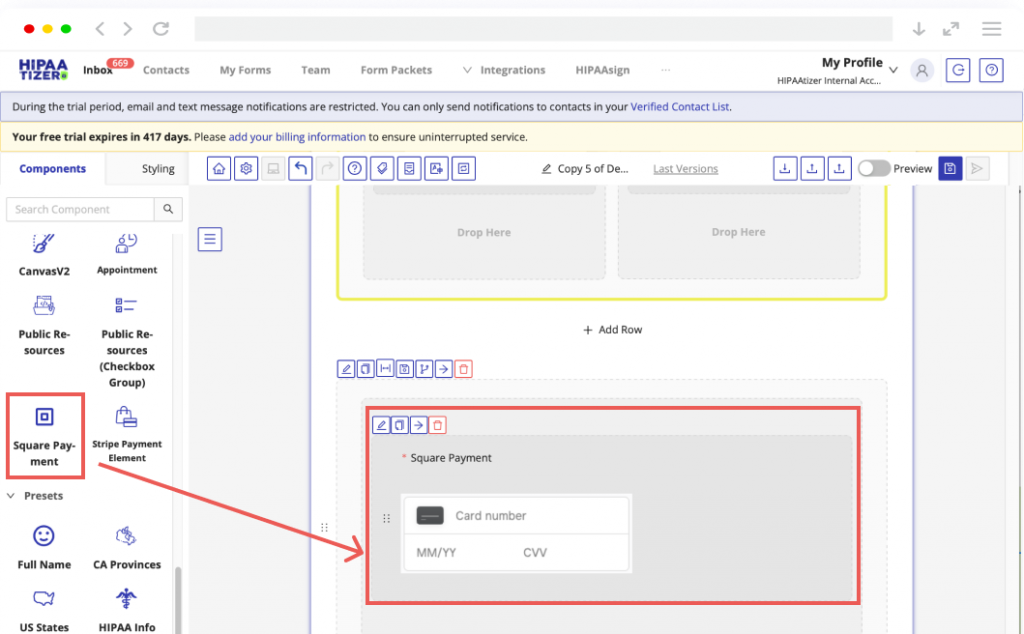Click the Public Resources component

(44, 326)
